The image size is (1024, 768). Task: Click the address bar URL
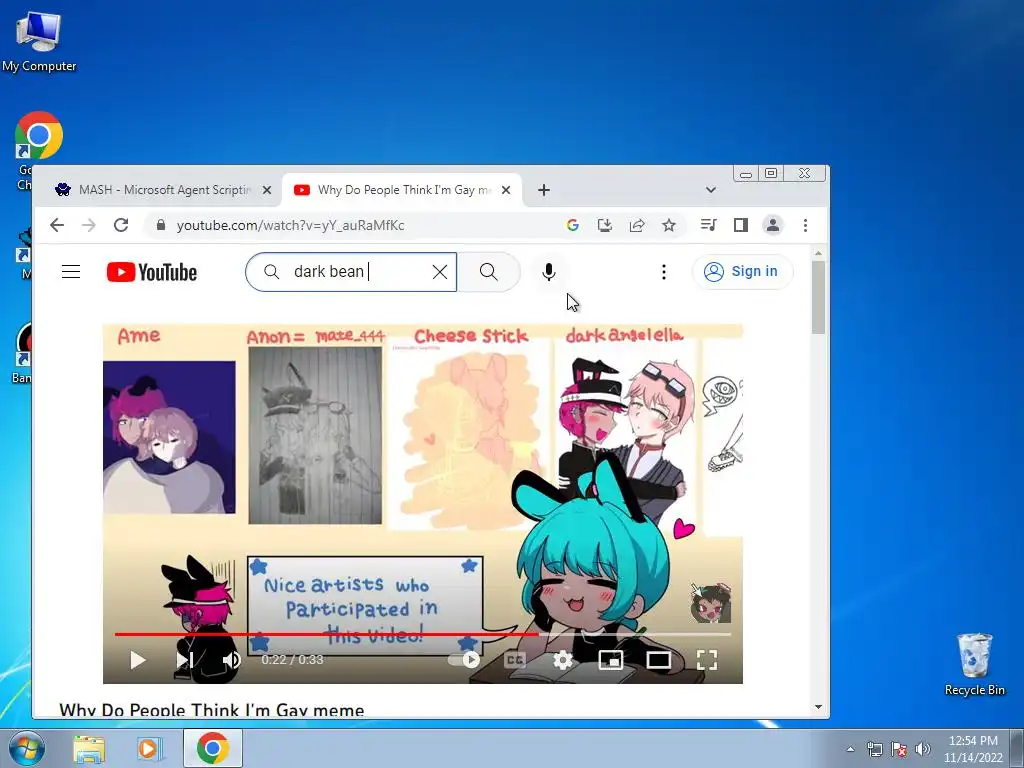291,225
